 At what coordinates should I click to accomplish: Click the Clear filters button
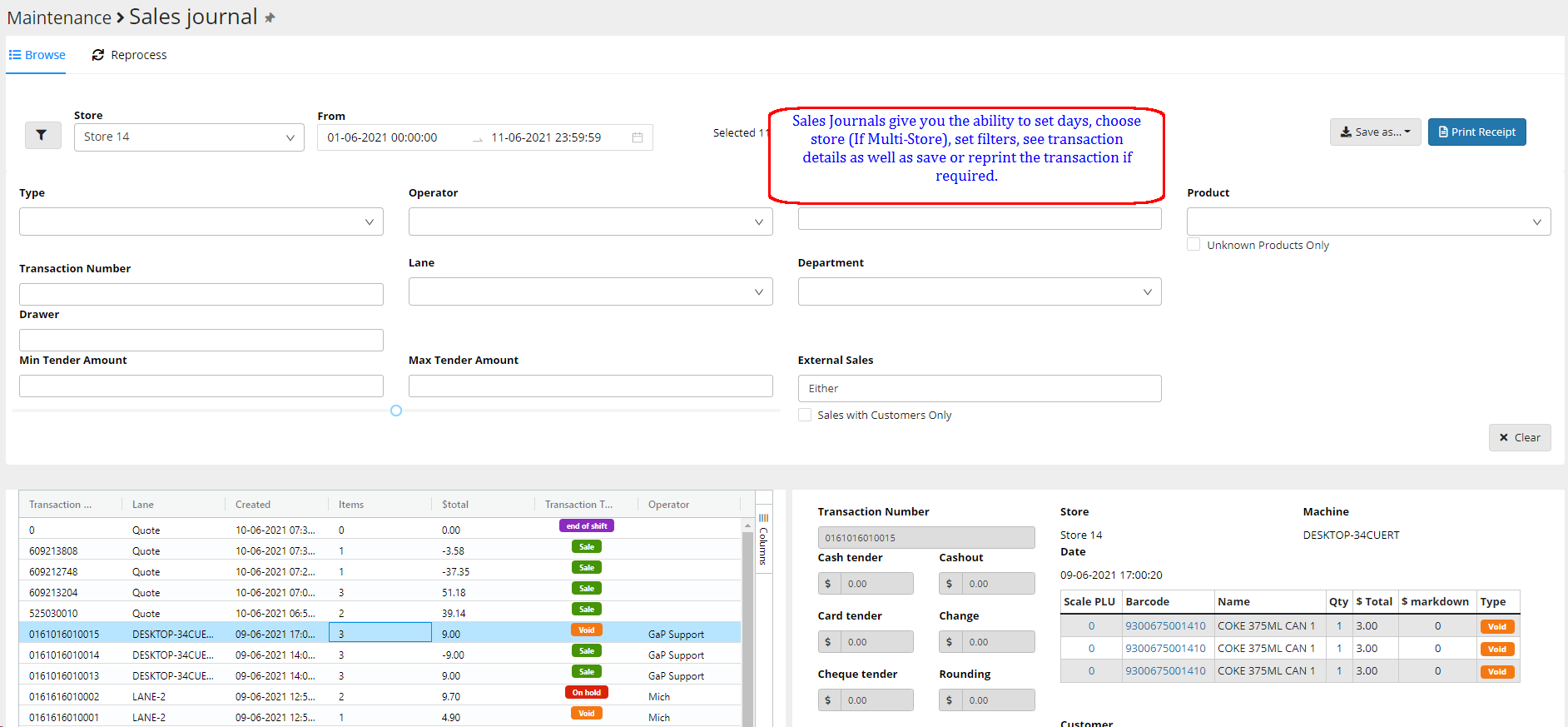point(1520,437)
